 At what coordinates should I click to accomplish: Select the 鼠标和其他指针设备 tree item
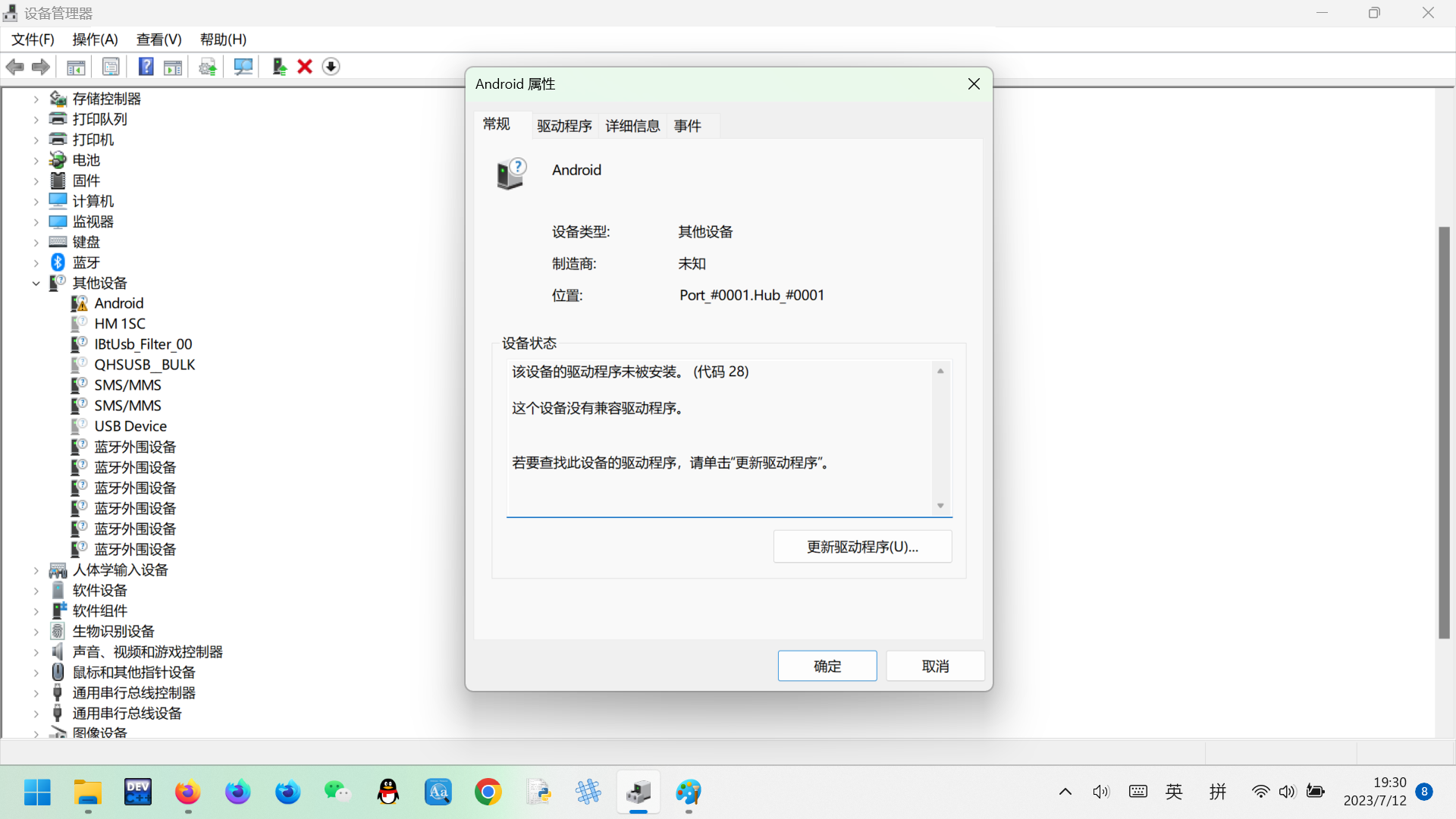coord(134,672)
